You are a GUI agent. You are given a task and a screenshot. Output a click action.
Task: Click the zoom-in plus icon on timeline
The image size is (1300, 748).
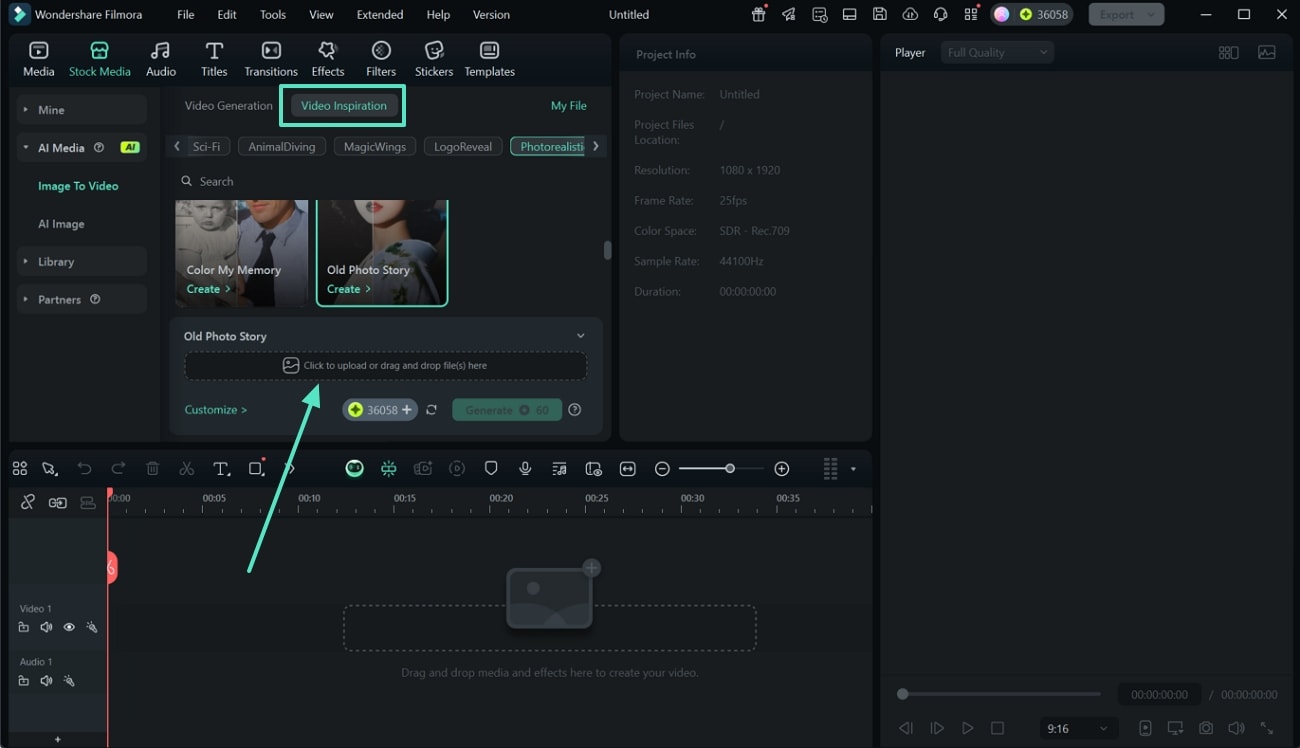[x=782, y=468]
